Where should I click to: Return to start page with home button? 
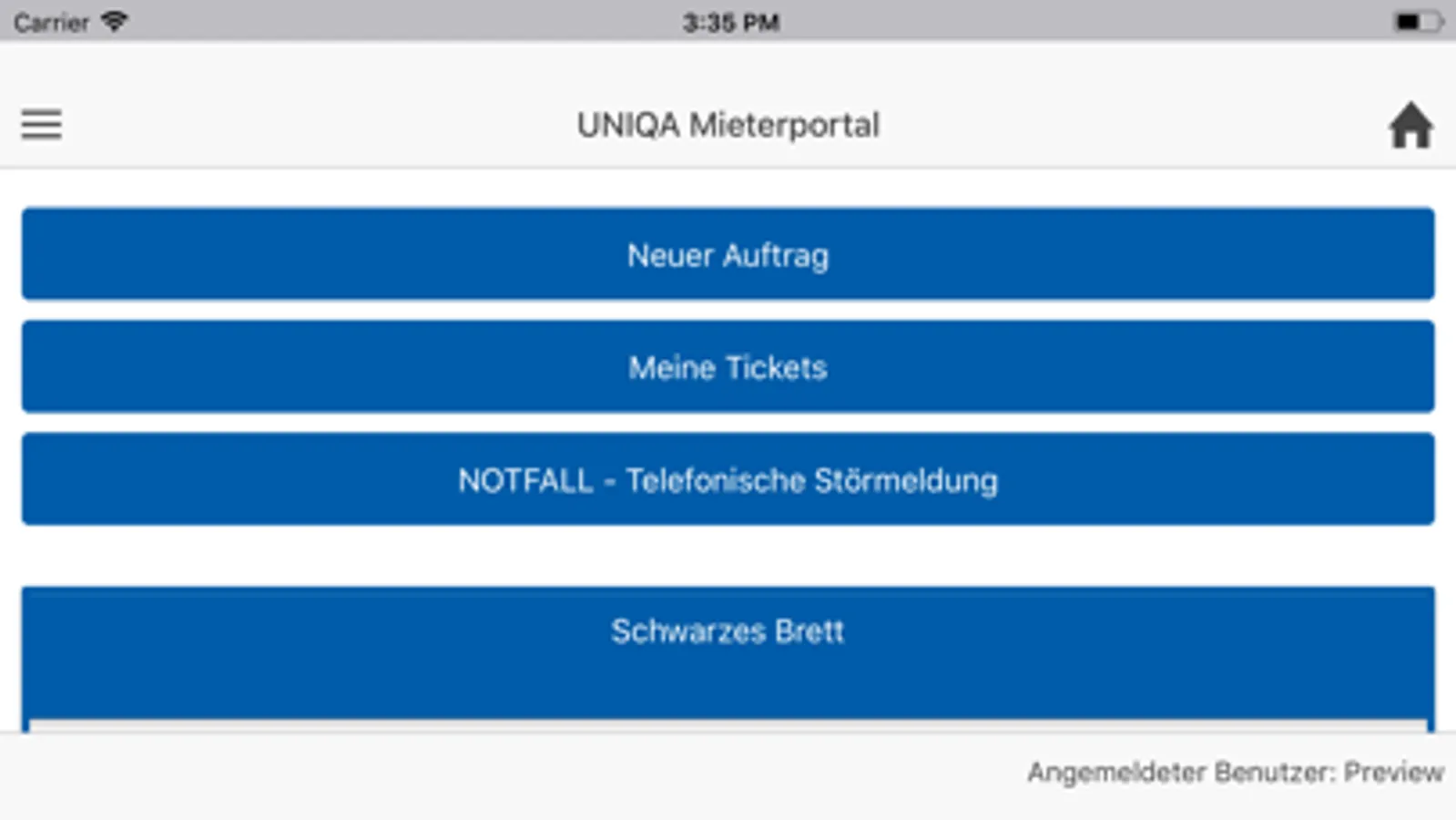1410,125
